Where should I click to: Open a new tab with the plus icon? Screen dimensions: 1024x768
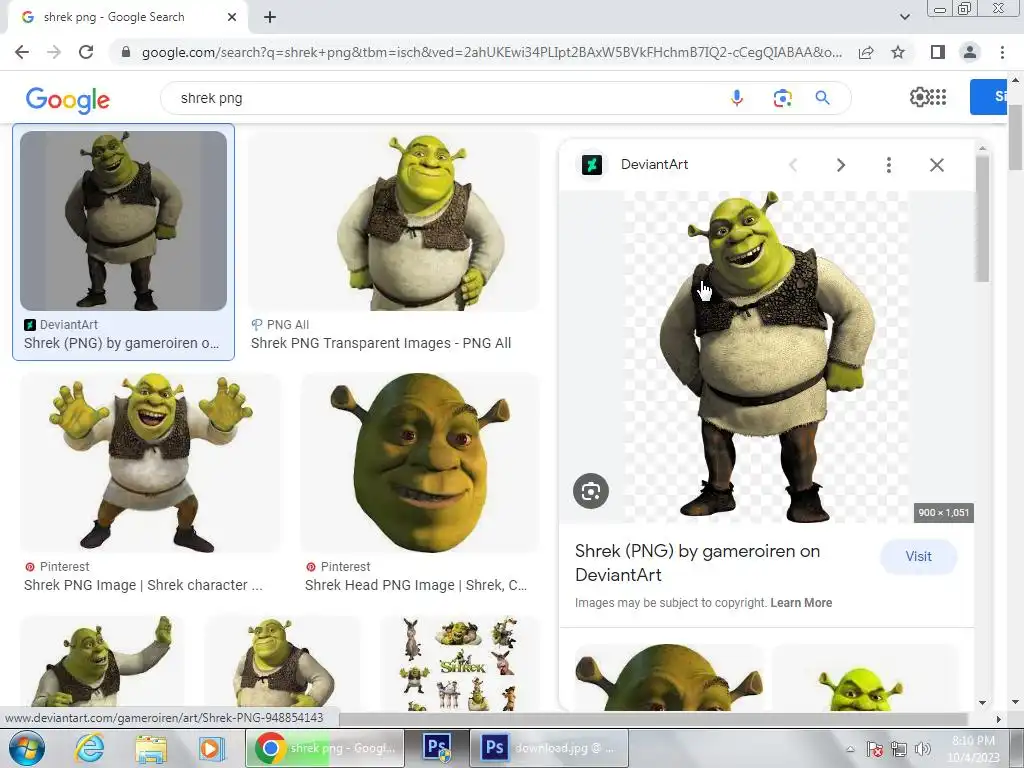(270, 18)
